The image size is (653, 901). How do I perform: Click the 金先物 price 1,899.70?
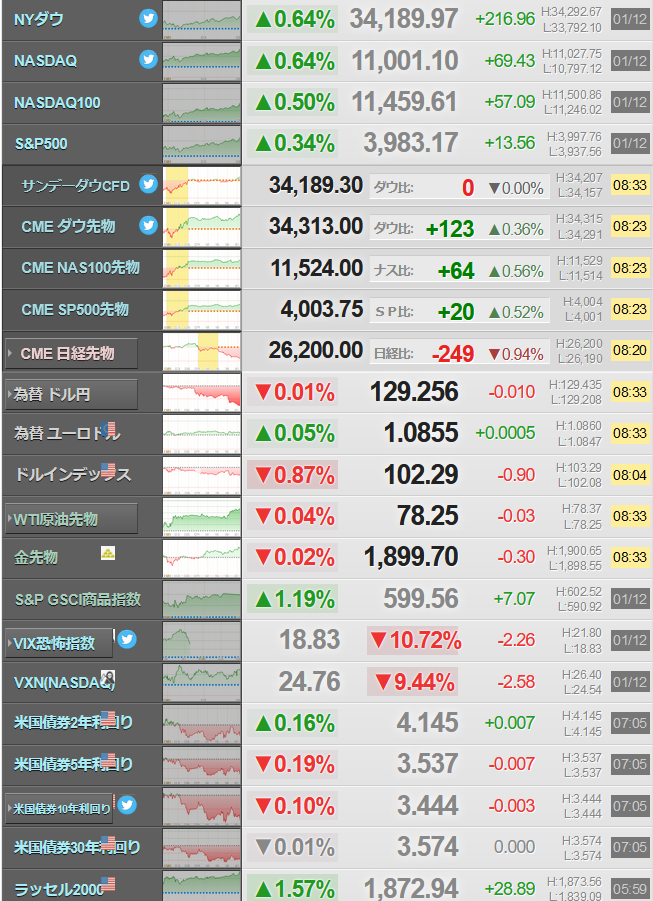coord(411,557)
